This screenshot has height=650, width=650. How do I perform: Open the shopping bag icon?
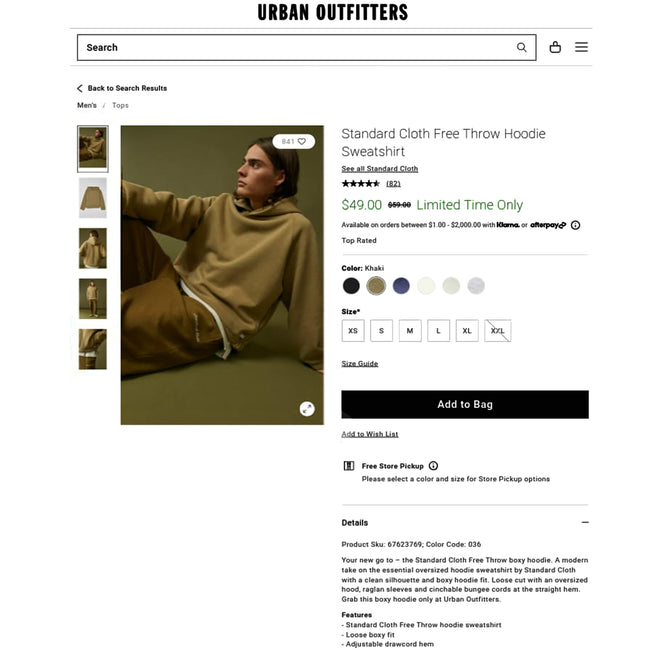point(555,47)
